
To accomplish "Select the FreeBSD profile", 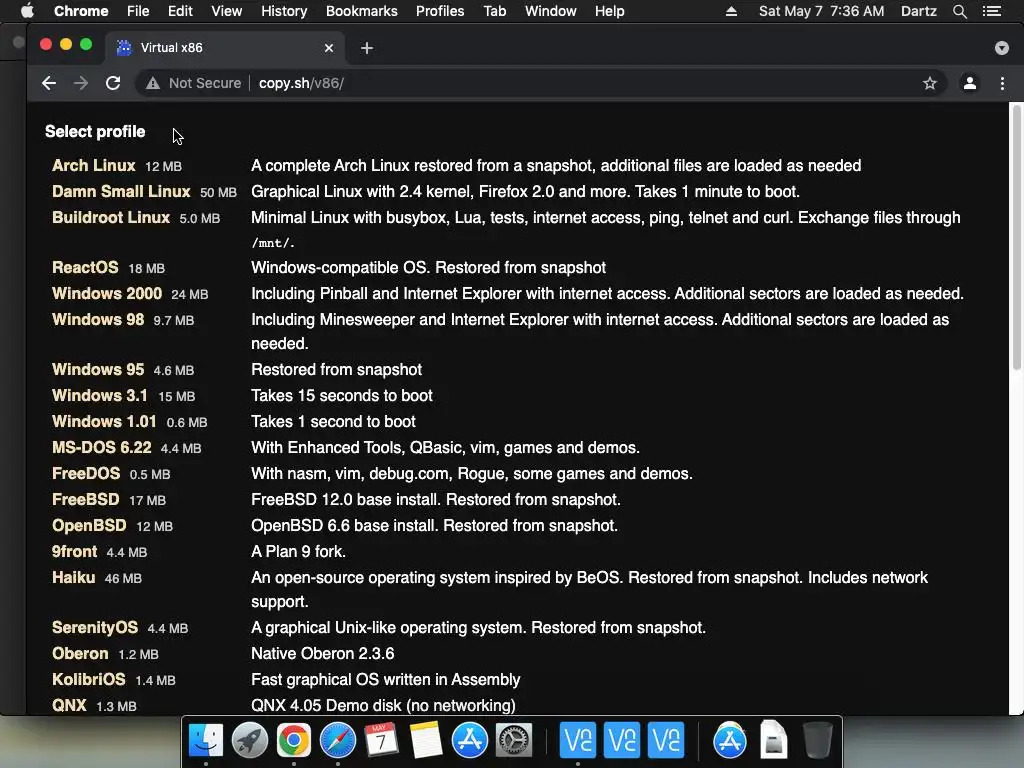I will point(86,500).
